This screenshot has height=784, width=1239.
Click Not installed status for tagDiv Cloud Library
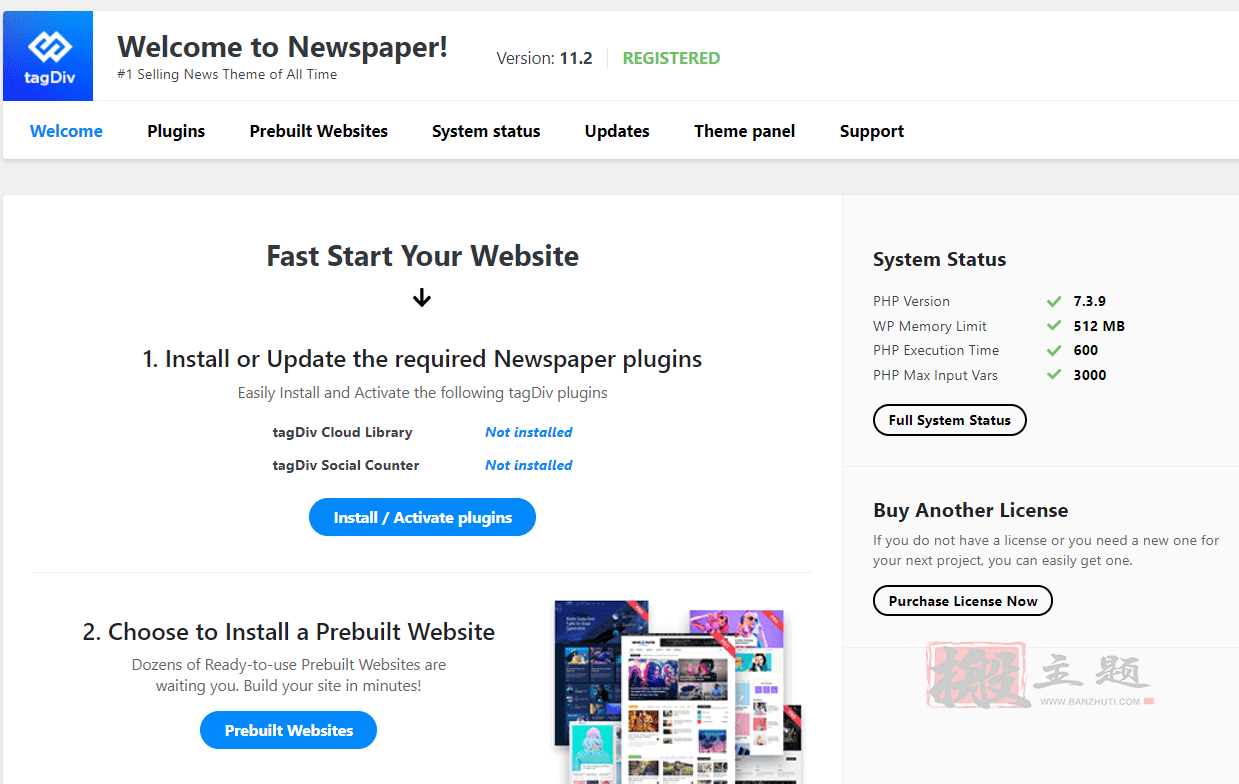point(529,432)
